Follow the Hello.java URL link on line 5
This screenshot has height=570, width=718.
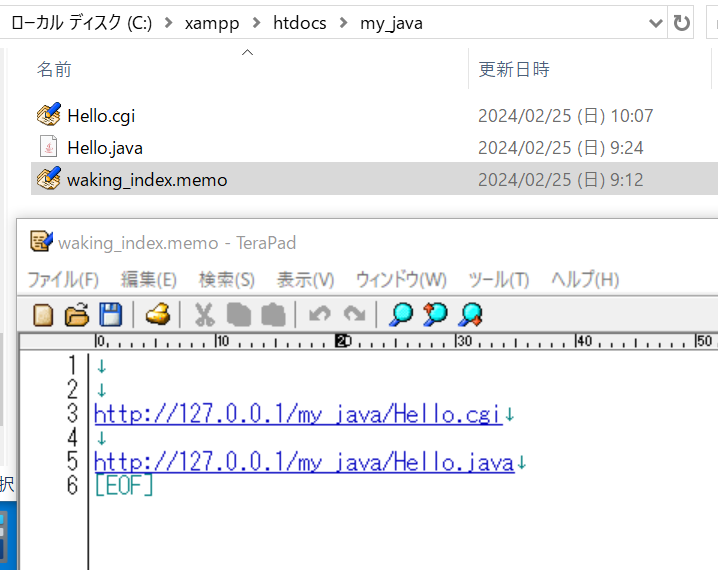point(304,461)
